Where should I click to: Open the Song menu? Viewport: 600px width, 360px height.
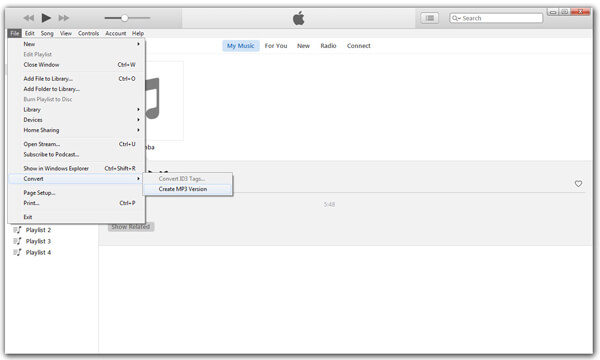47,33
